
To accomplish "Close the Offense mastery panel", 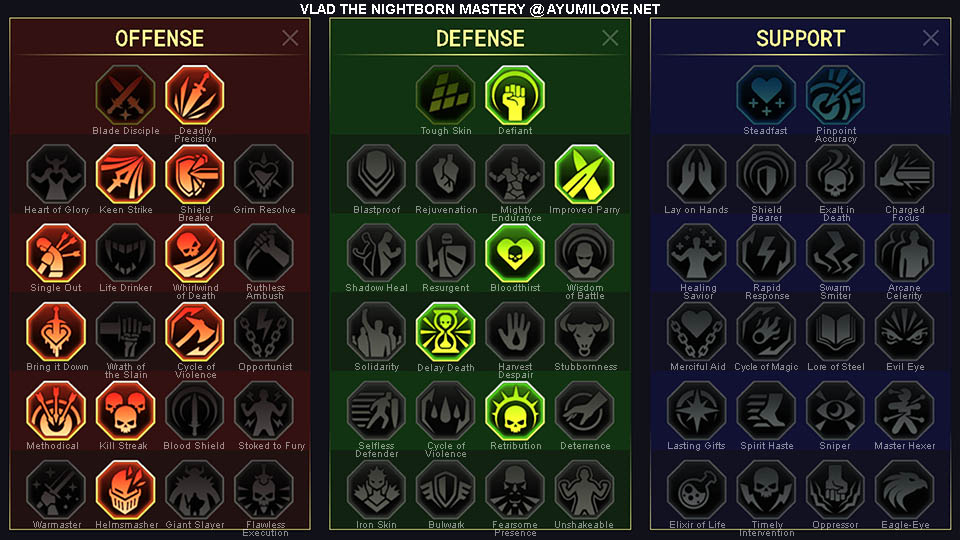I will coord(290,38).
